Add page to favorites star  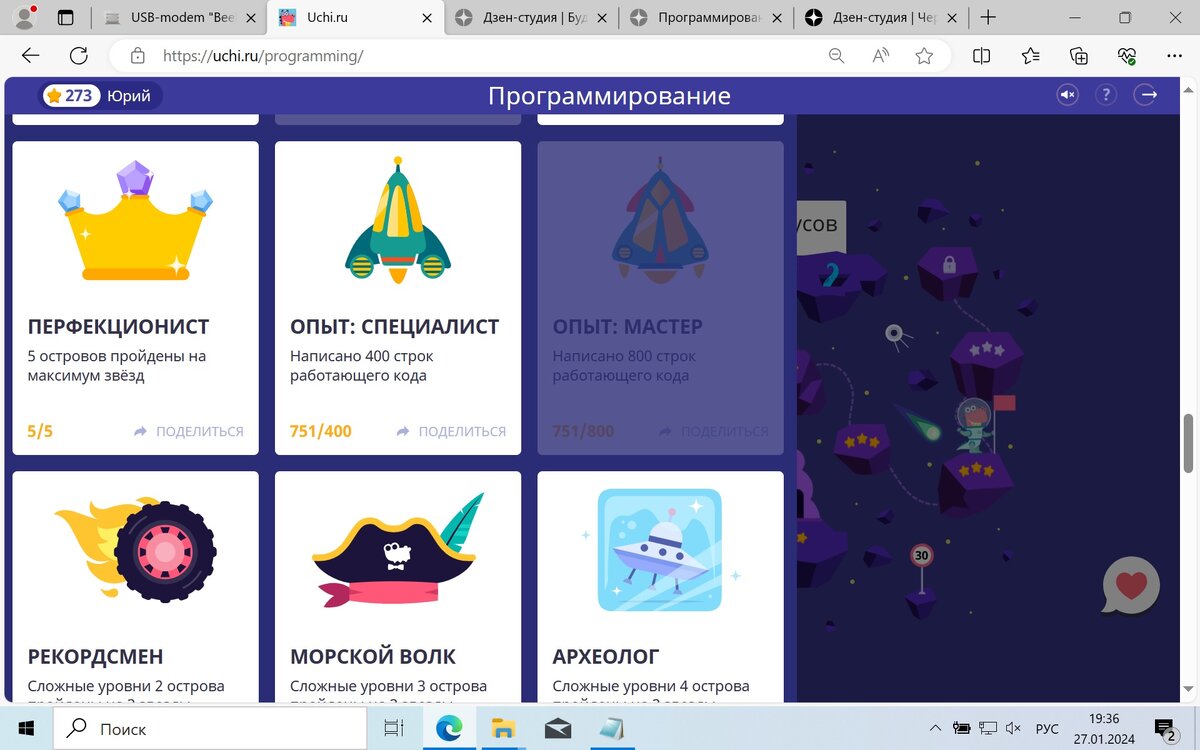[924, 56]
